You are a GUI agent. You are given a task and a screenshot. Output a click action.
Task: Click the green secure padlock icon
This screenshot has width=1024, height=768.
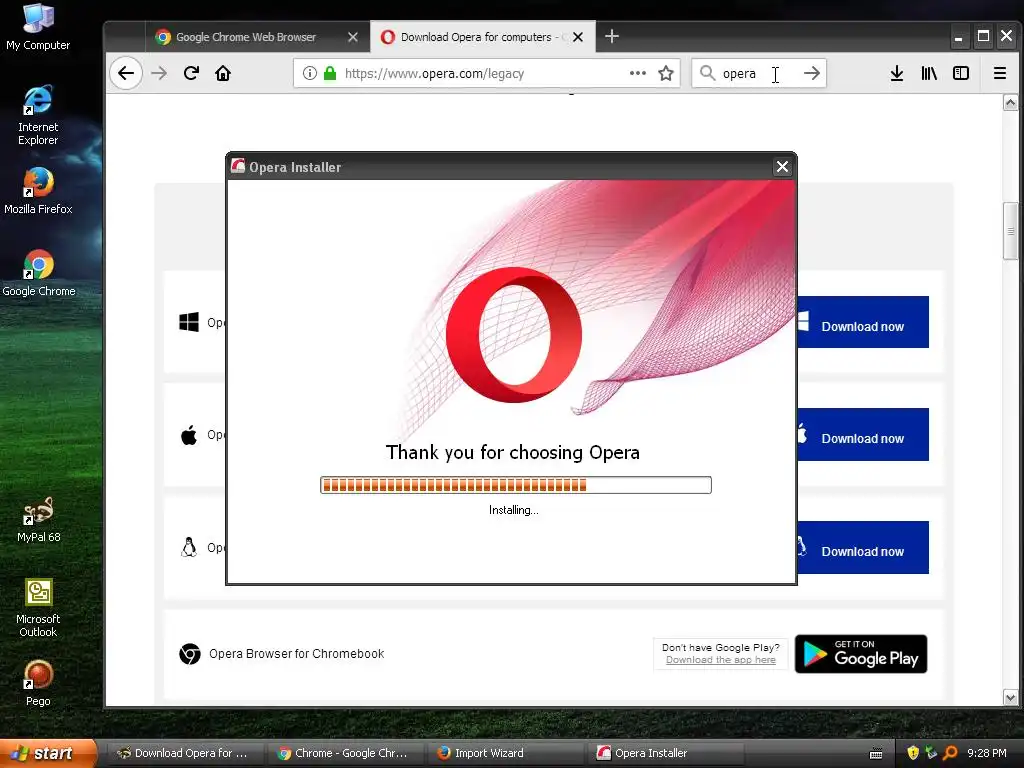[x=330, y=73]
